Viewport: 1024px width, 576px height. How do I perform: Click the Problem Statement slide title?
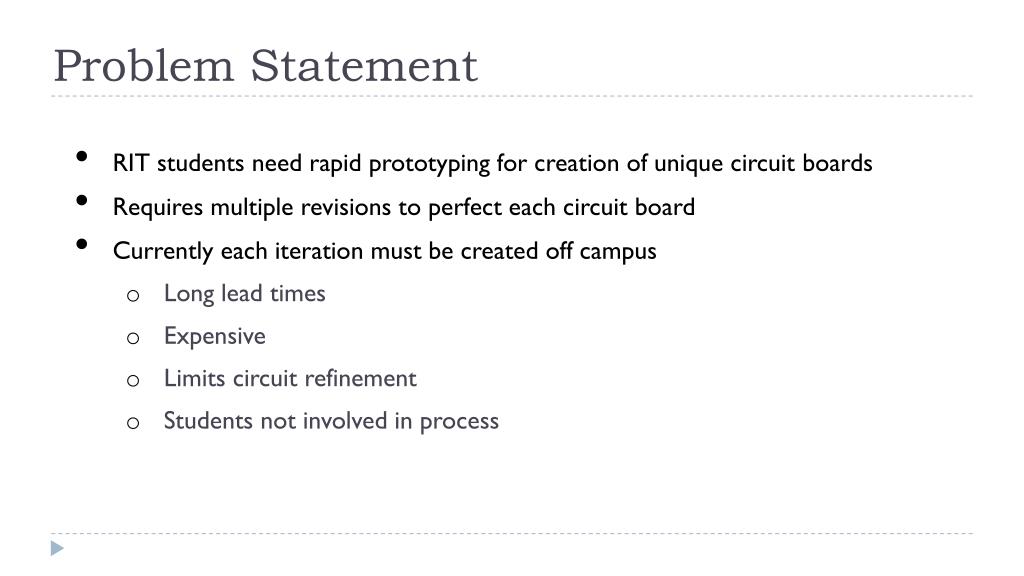[x=265, y=66]
